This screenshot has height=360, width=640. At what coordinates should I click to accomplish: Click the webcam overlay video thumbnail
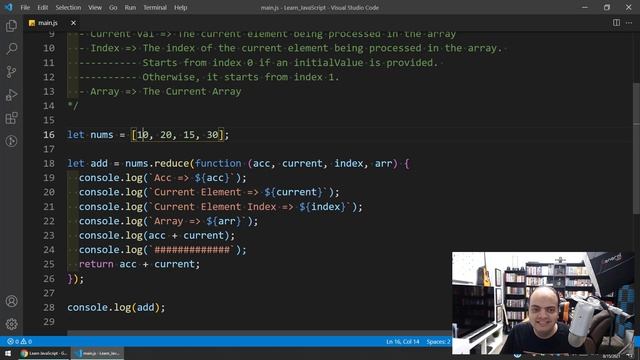tap(543, 302)
